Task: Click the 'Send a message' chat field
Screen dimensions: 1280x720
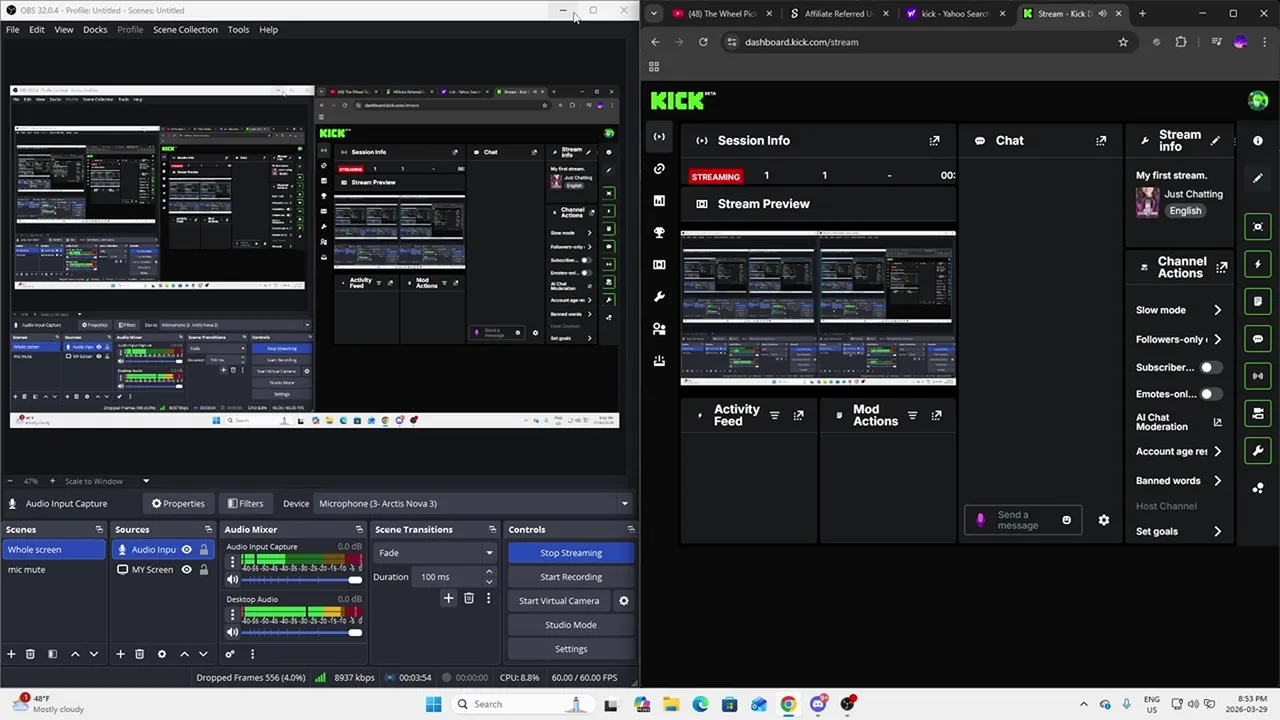Action: point(1023,520)
